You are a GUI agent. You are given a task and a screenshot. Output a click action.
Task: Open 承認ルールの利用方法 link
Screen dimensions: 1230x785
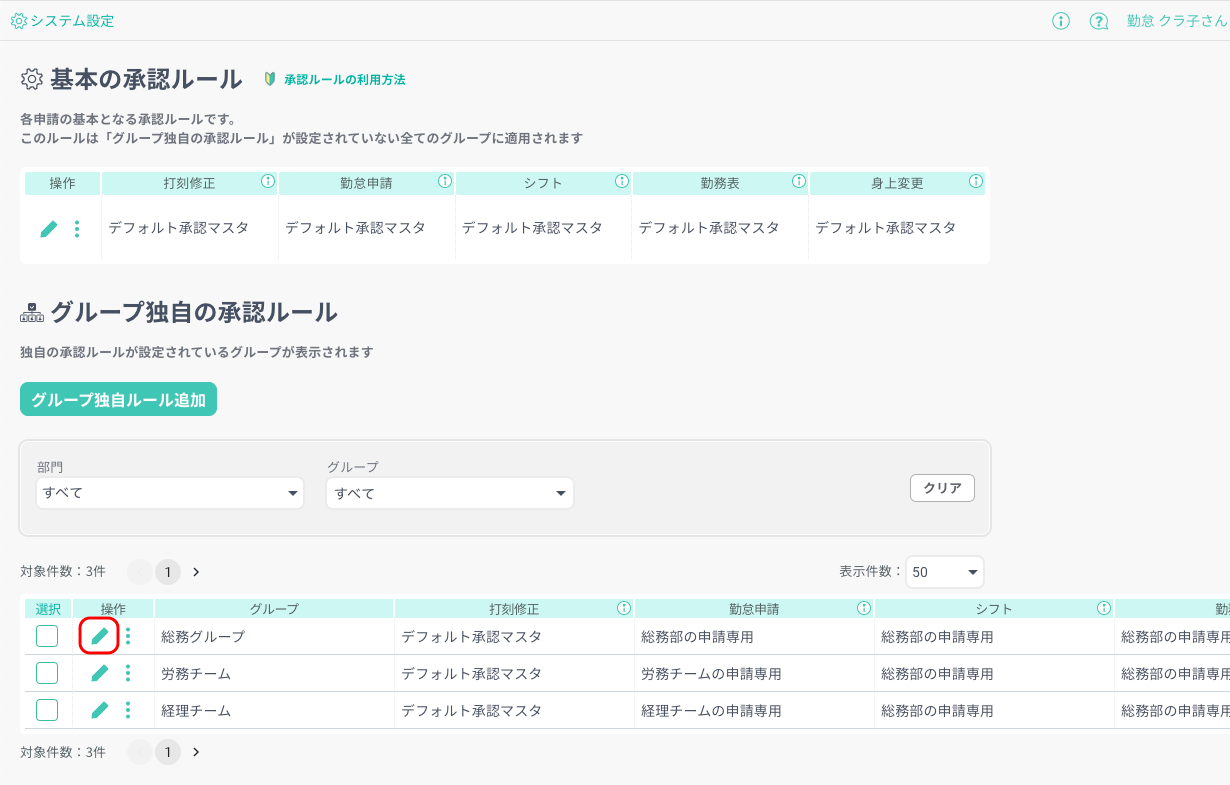(x=345, y=79)
